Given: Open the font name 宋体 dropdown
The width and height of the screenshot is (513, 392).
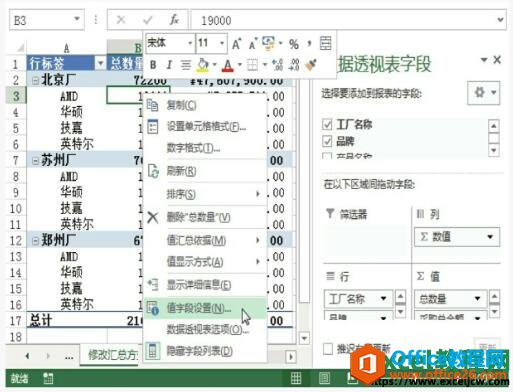Looking at the screenshot, I should [190, 43].
